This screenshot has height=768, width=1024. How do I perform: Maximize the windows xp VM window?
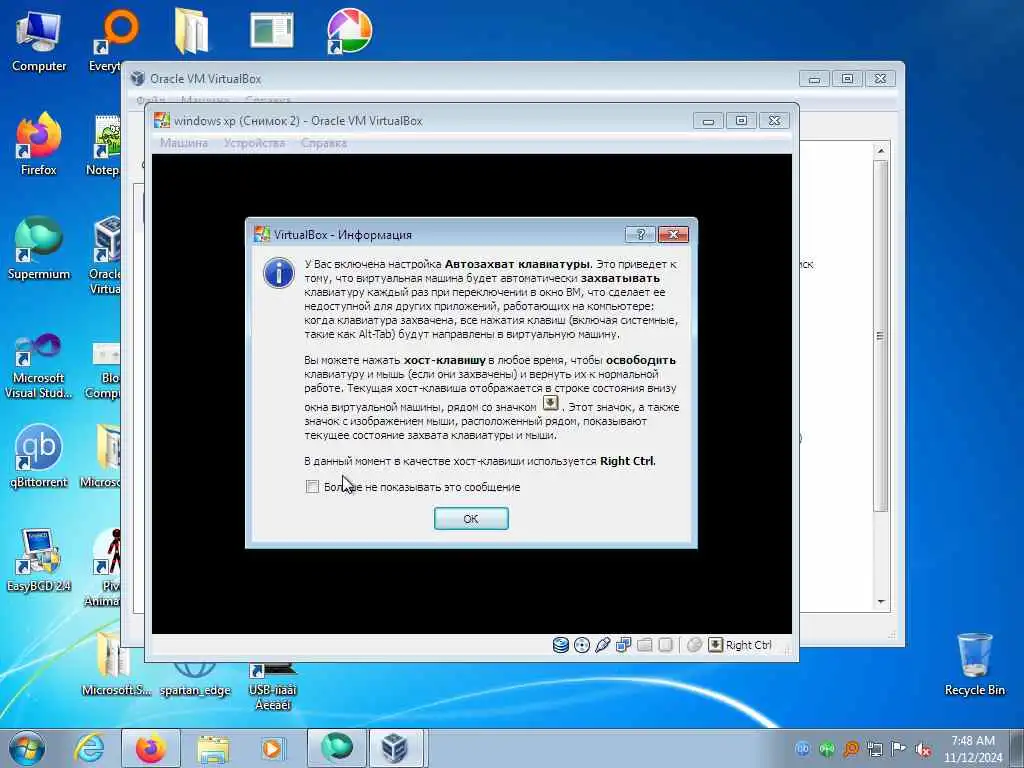741,121
